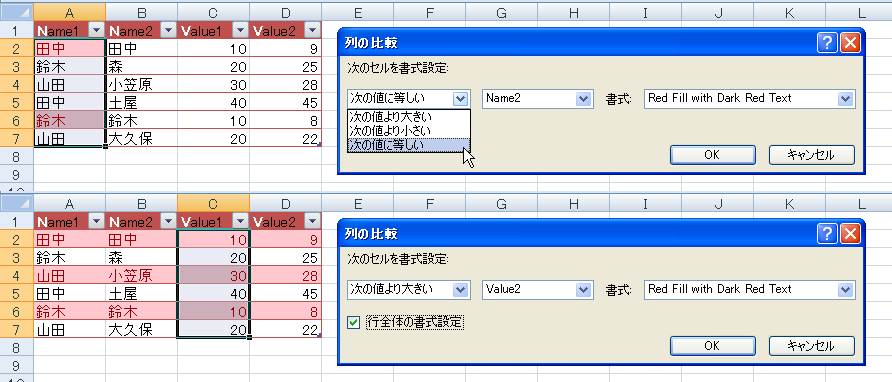
Task: Select row 4 header in top sheet
Action: pos(16,85)
